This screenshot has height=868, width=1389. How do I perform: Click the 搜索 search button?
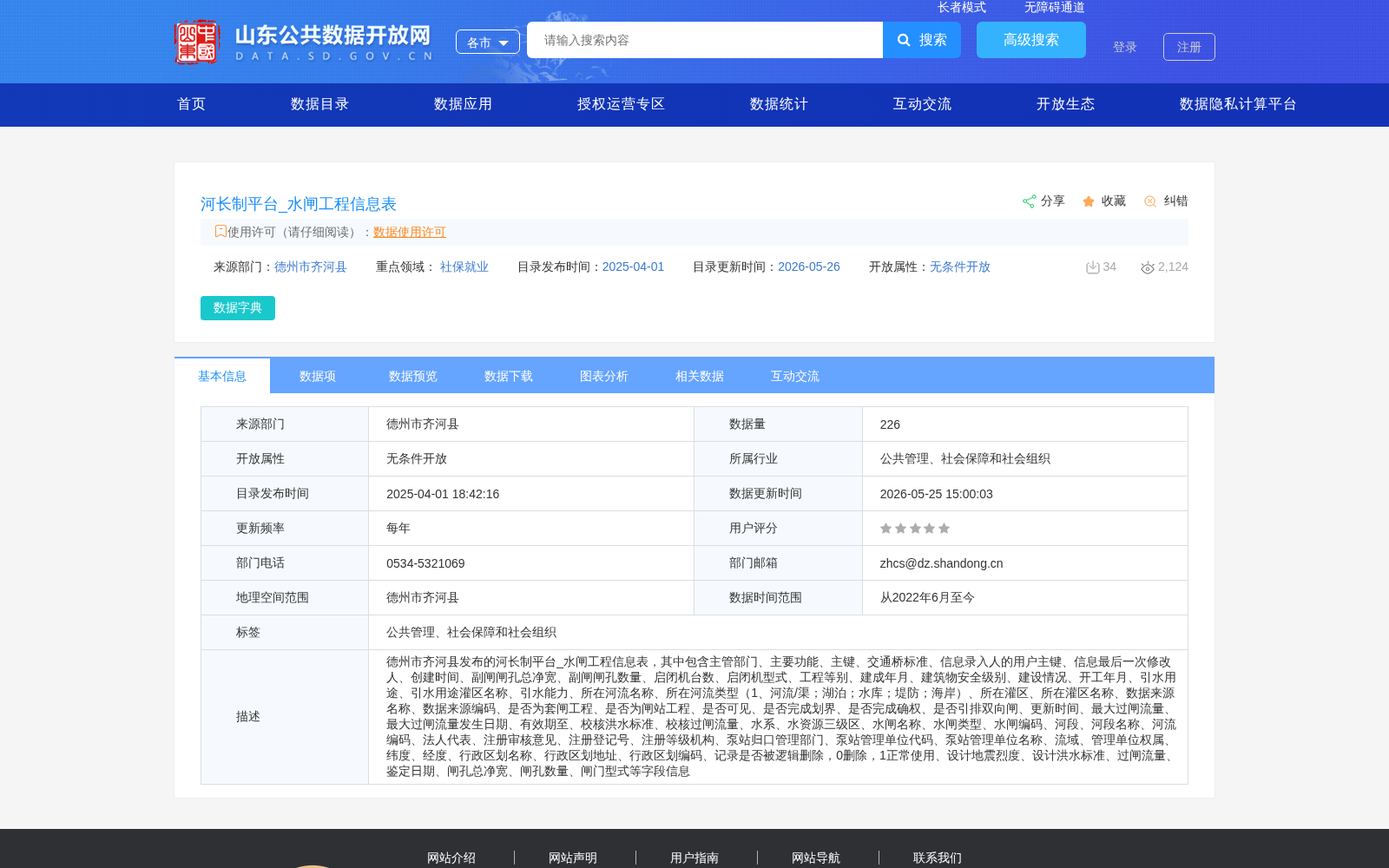pos(922,40)
